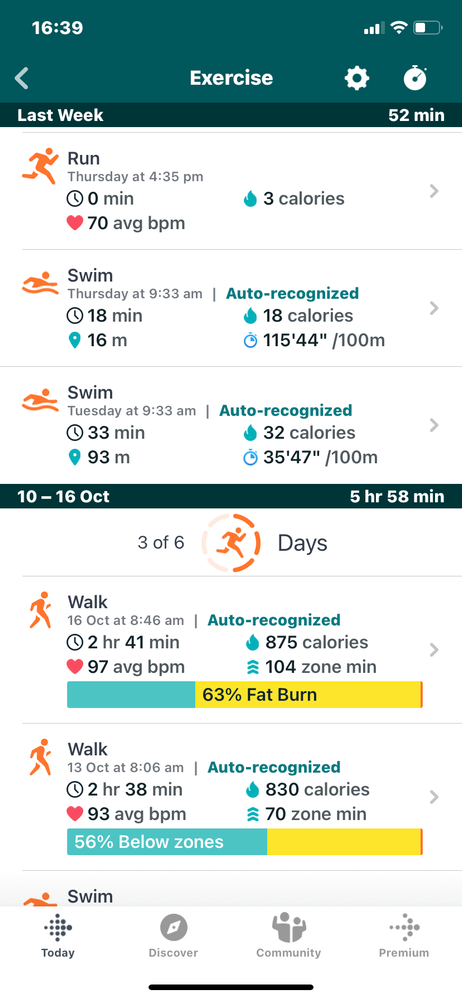462x999 pixels.
Task: Tap the 63% Fat Burn zone bar
Action: 245,694
